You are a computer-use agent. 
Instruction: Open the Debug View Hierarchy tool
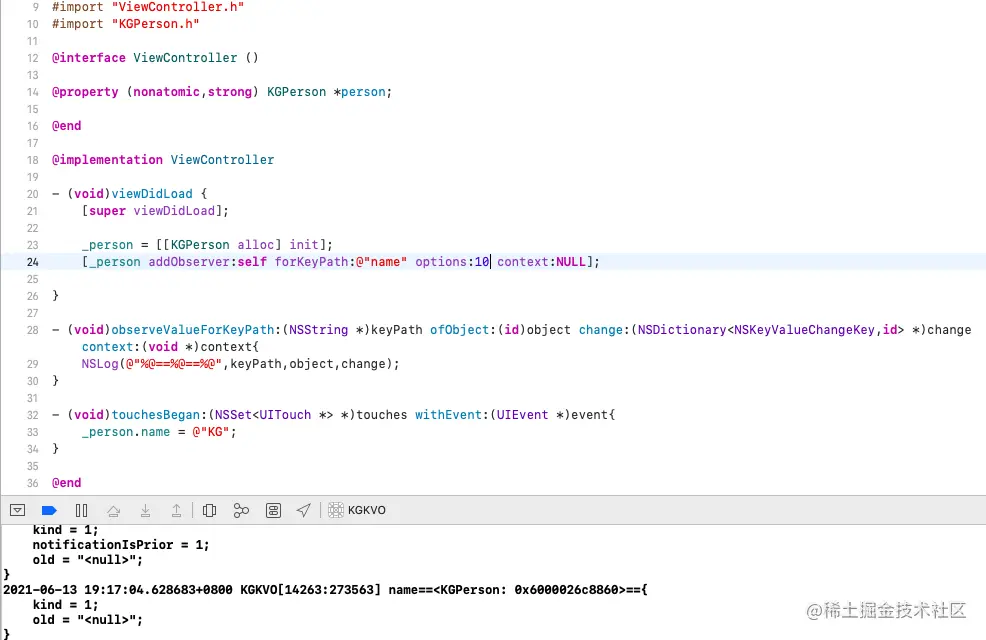pyautogui.click(x=209, y=510)
